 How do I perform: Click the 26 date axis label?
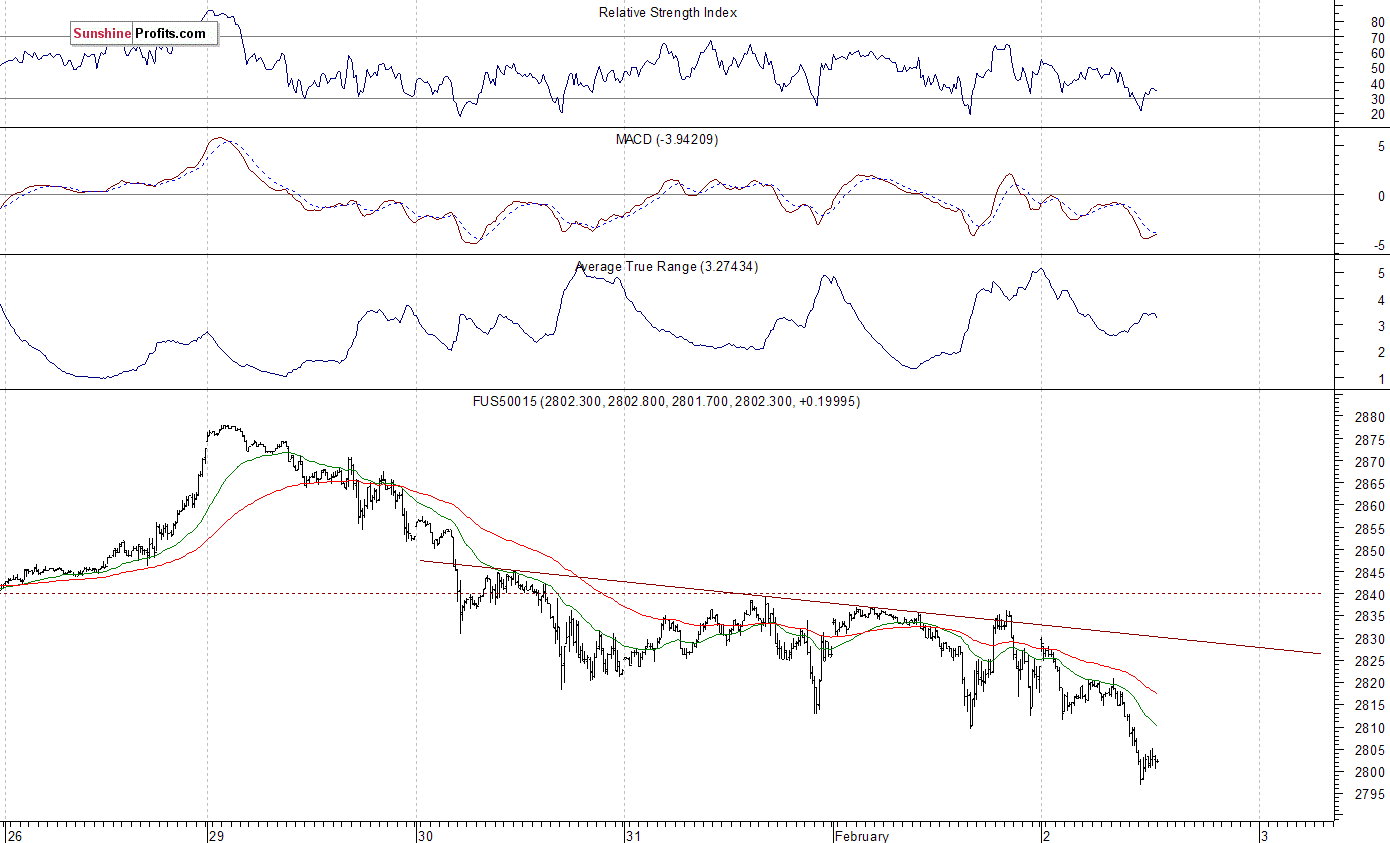tap(14, 835)
